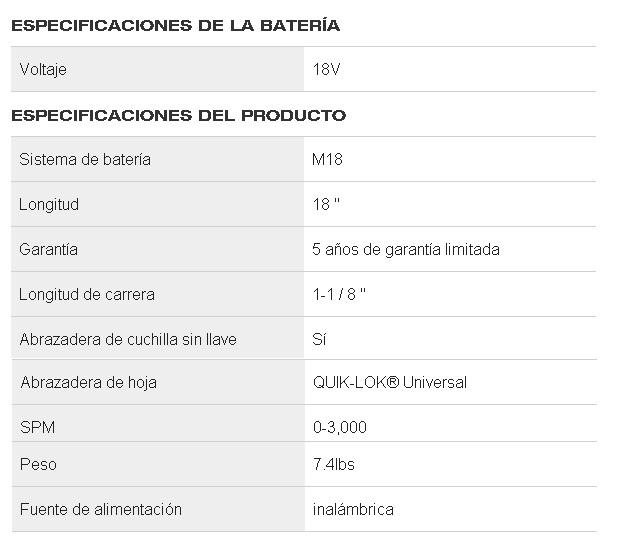
Task: Click the 'inalámbrica' power source value
Action: (353, 509)
